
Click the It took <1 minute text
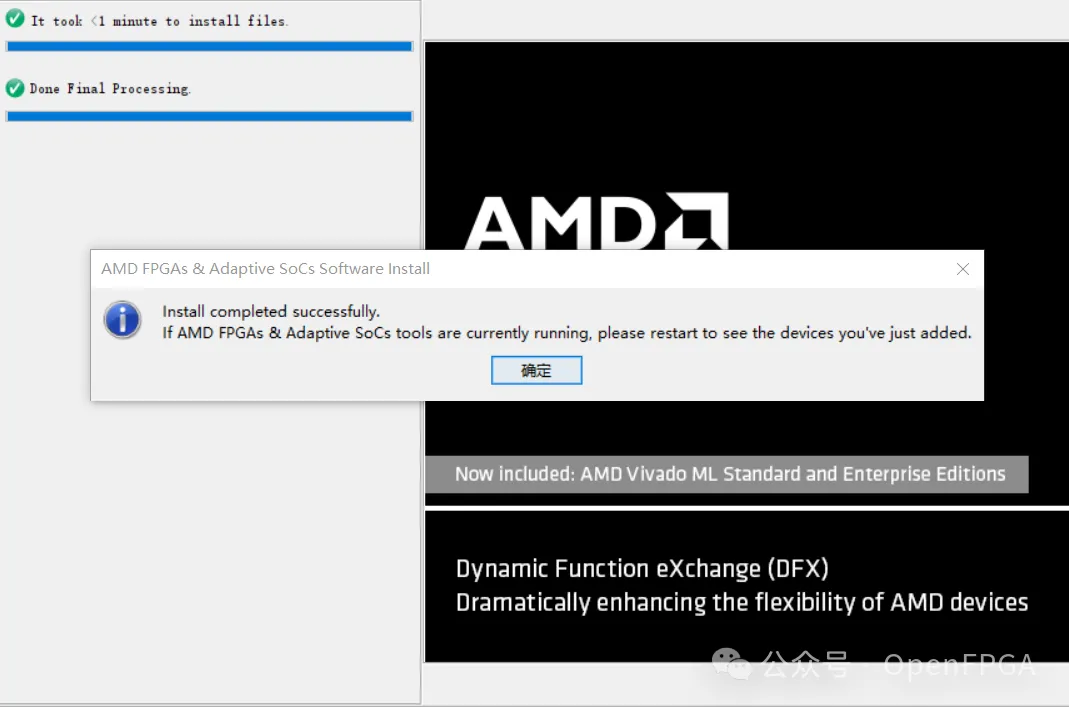click(x=159, y=21)
